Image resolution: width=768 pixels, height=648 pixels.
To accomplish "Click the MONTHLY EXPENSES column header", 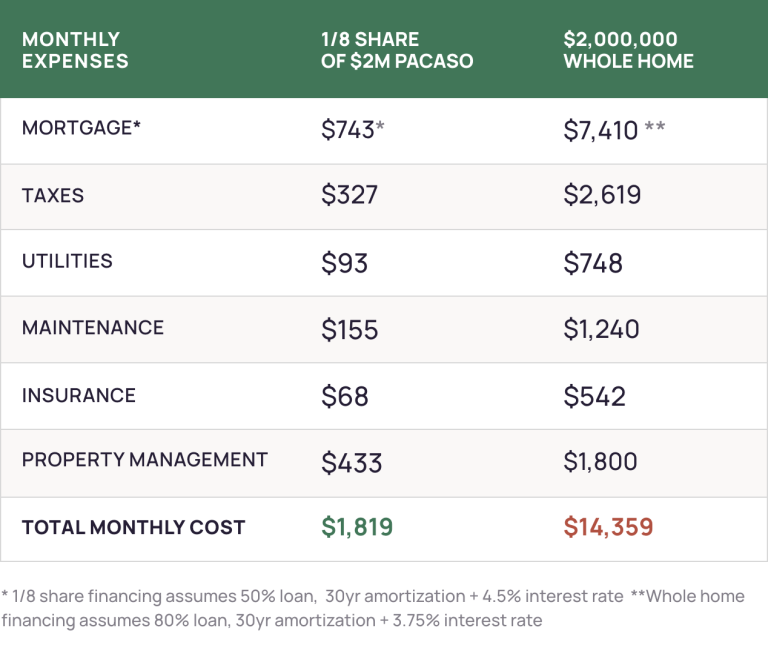I will (75, 50).
